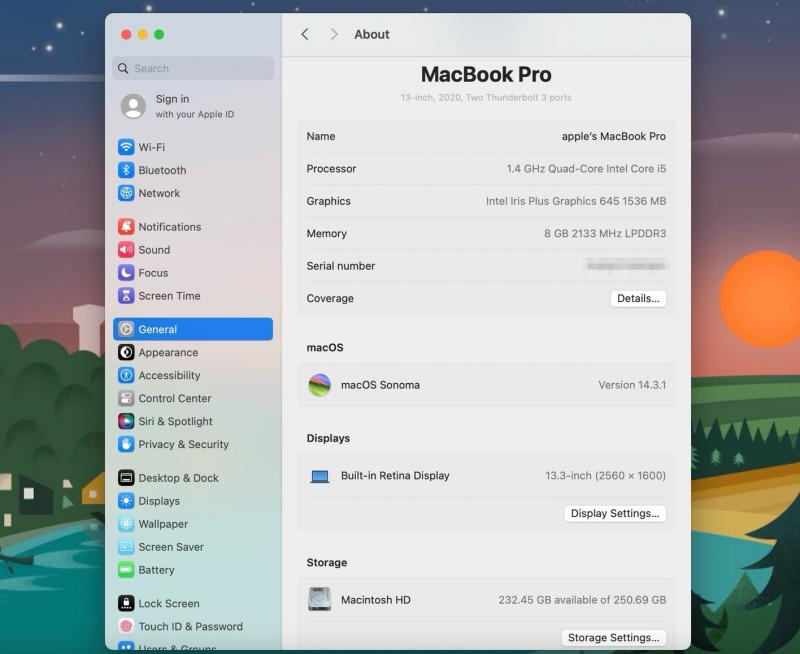
Task: Select the Accessibility icon
Action: coord(126,375)
